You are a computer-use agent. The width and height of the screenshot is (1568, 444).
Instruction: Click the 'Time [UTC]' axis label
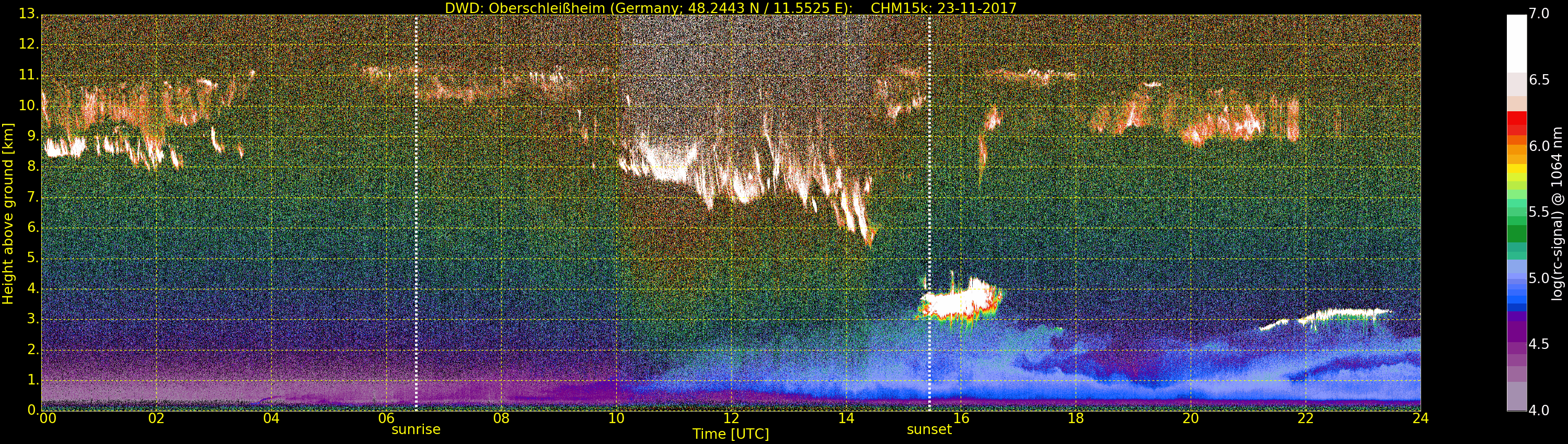pos(731,434)
